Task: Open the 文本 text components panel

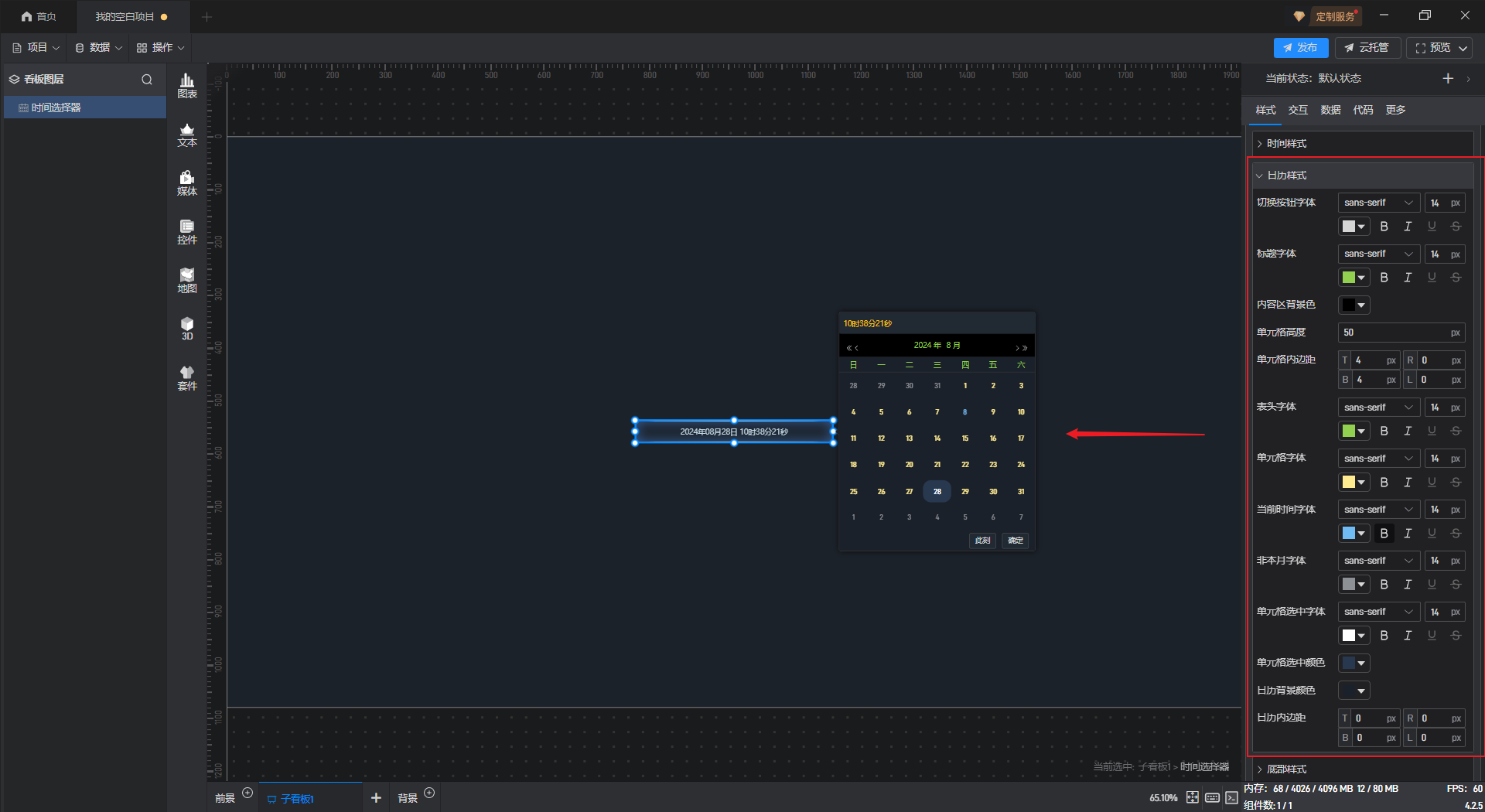Action: tap(187, 135)
